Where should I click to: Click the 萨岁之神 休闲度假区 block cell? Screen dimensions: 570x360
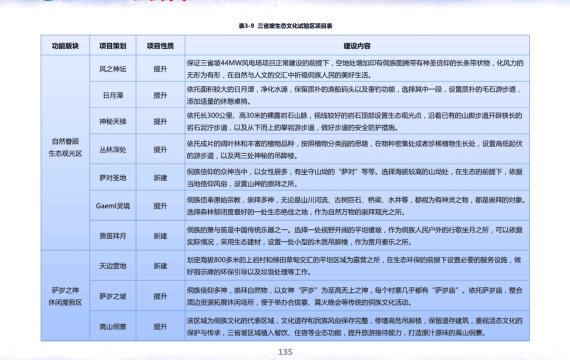(x=65, y=296)
